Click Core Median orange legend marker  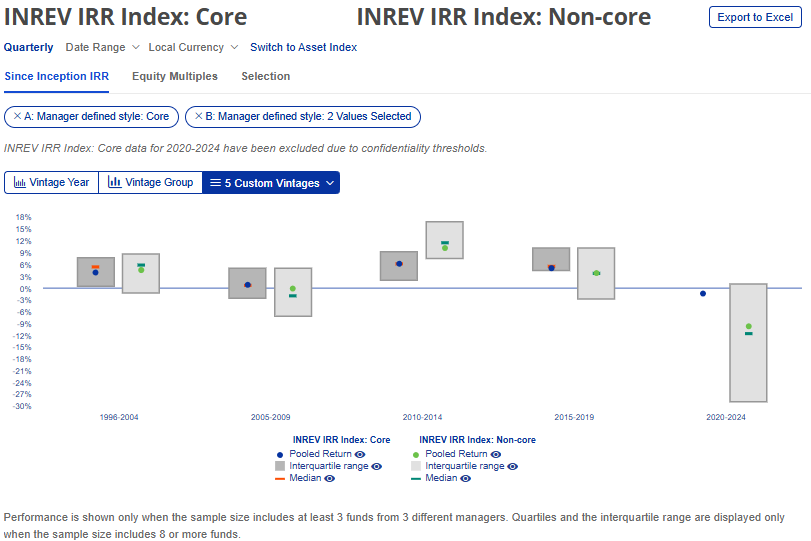[280, 479]
